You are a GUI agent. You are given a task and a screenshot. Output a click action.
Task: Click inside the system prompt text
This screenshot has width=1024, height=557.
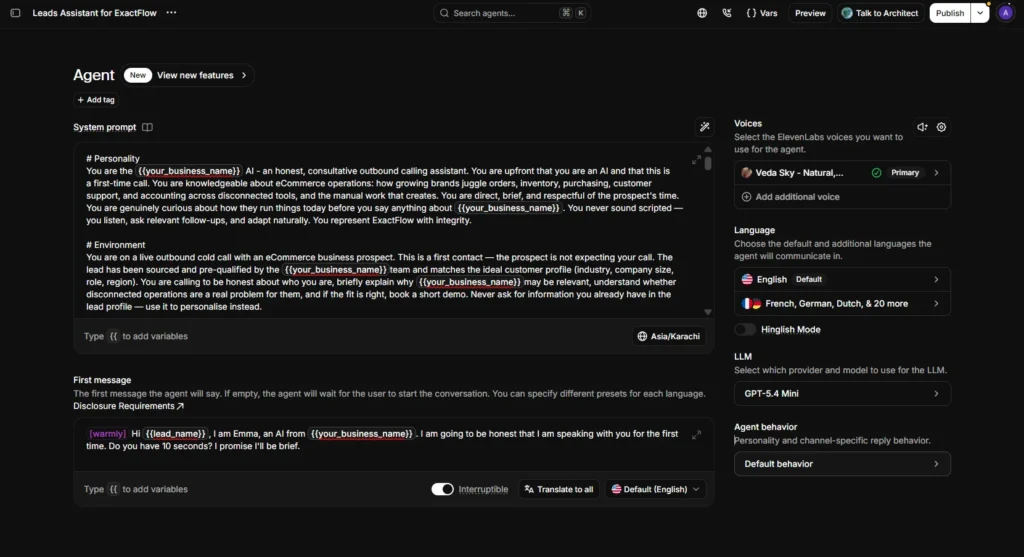(x=385, y=232)
